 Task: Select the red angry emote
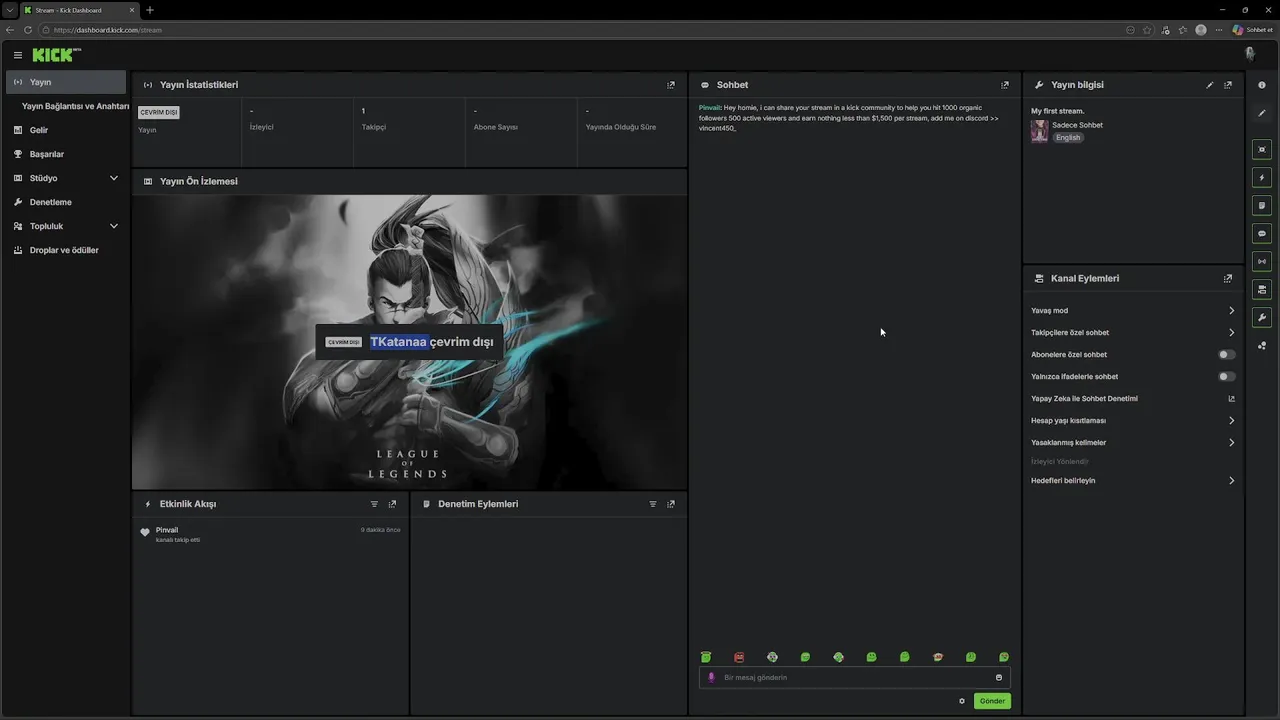pyautogui.click(x=739, y=657)
